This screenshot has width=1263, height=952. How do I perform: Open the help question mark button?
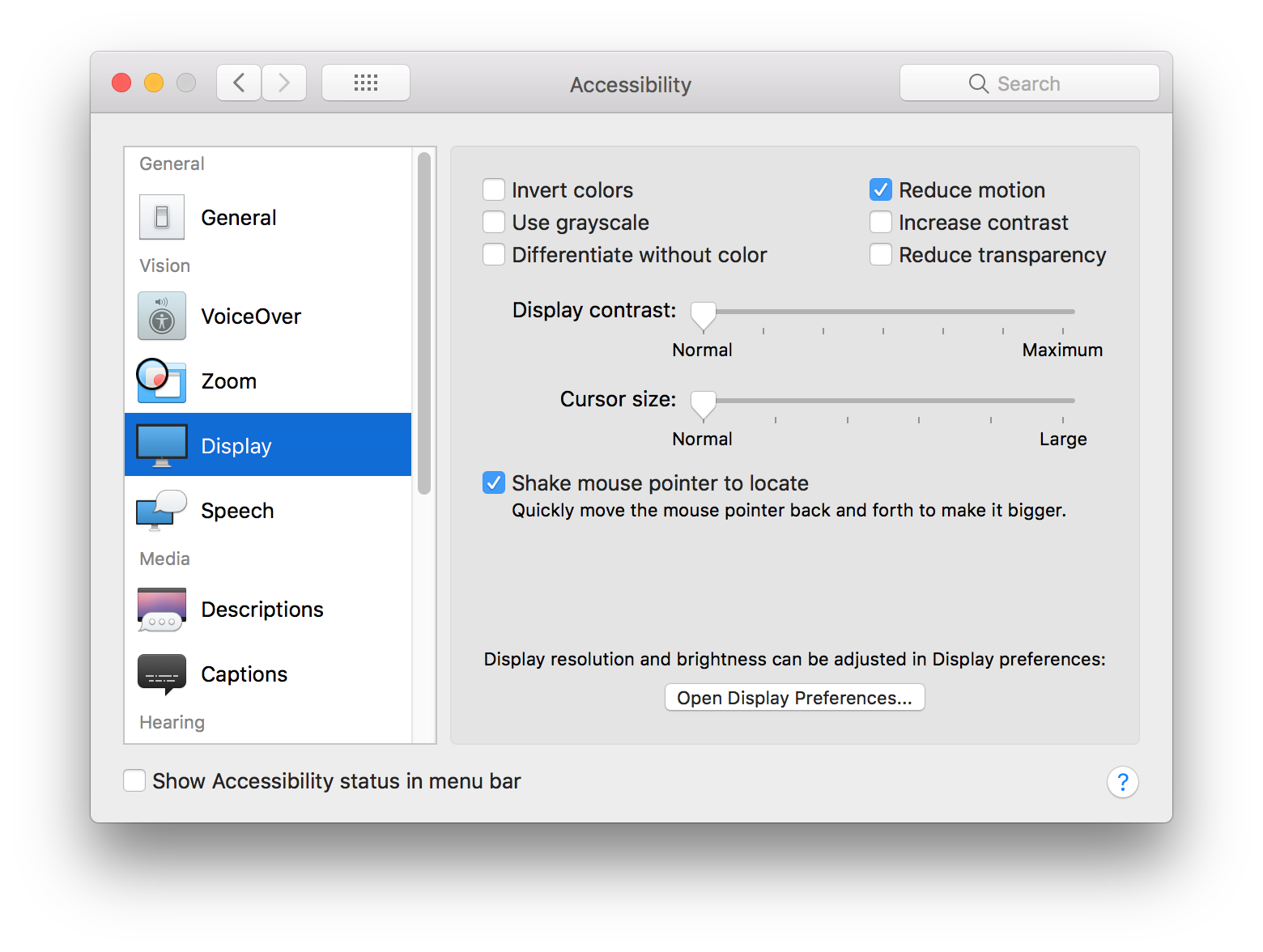coord(1122,782)
